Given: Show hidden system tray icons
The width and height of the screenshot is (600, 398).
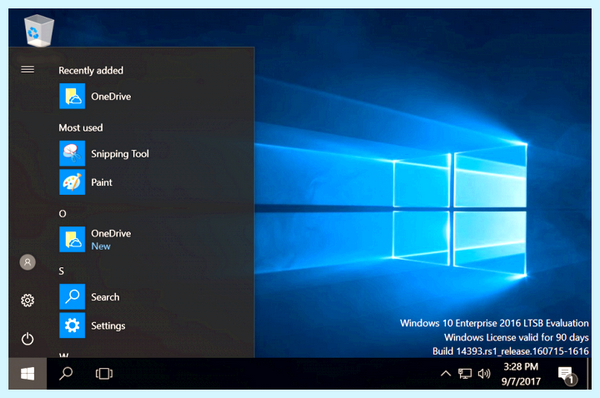Looking at the screenshot, I should click(x=446, y=374).
